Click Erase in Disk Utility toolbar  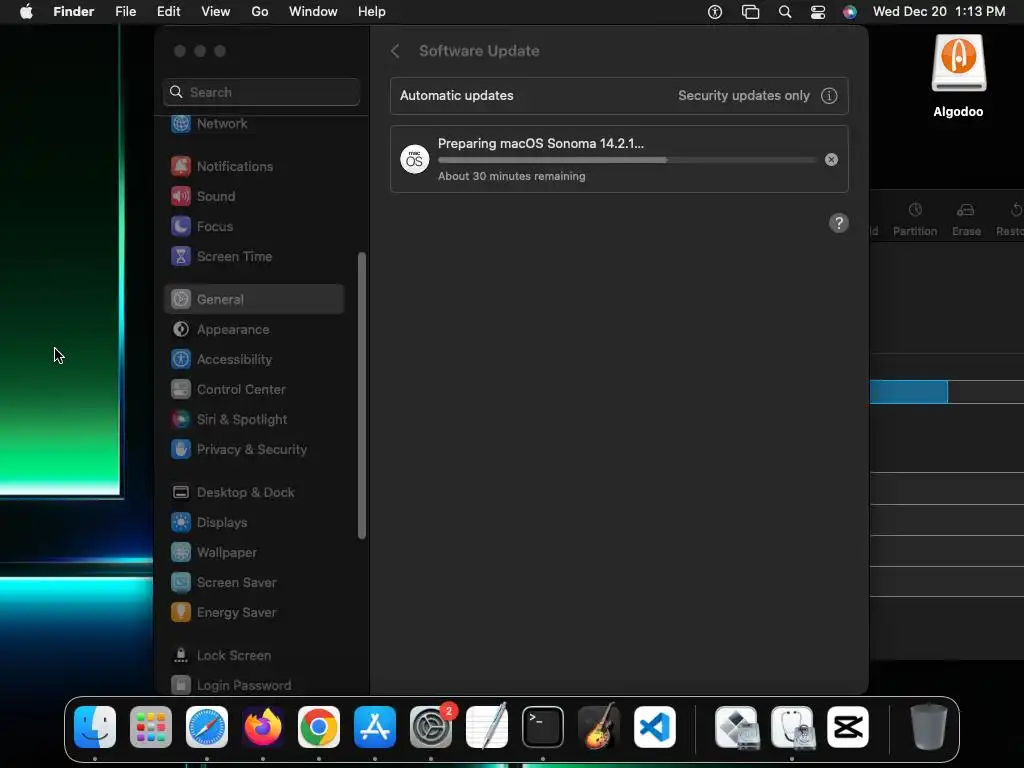[x=966, y=219]
